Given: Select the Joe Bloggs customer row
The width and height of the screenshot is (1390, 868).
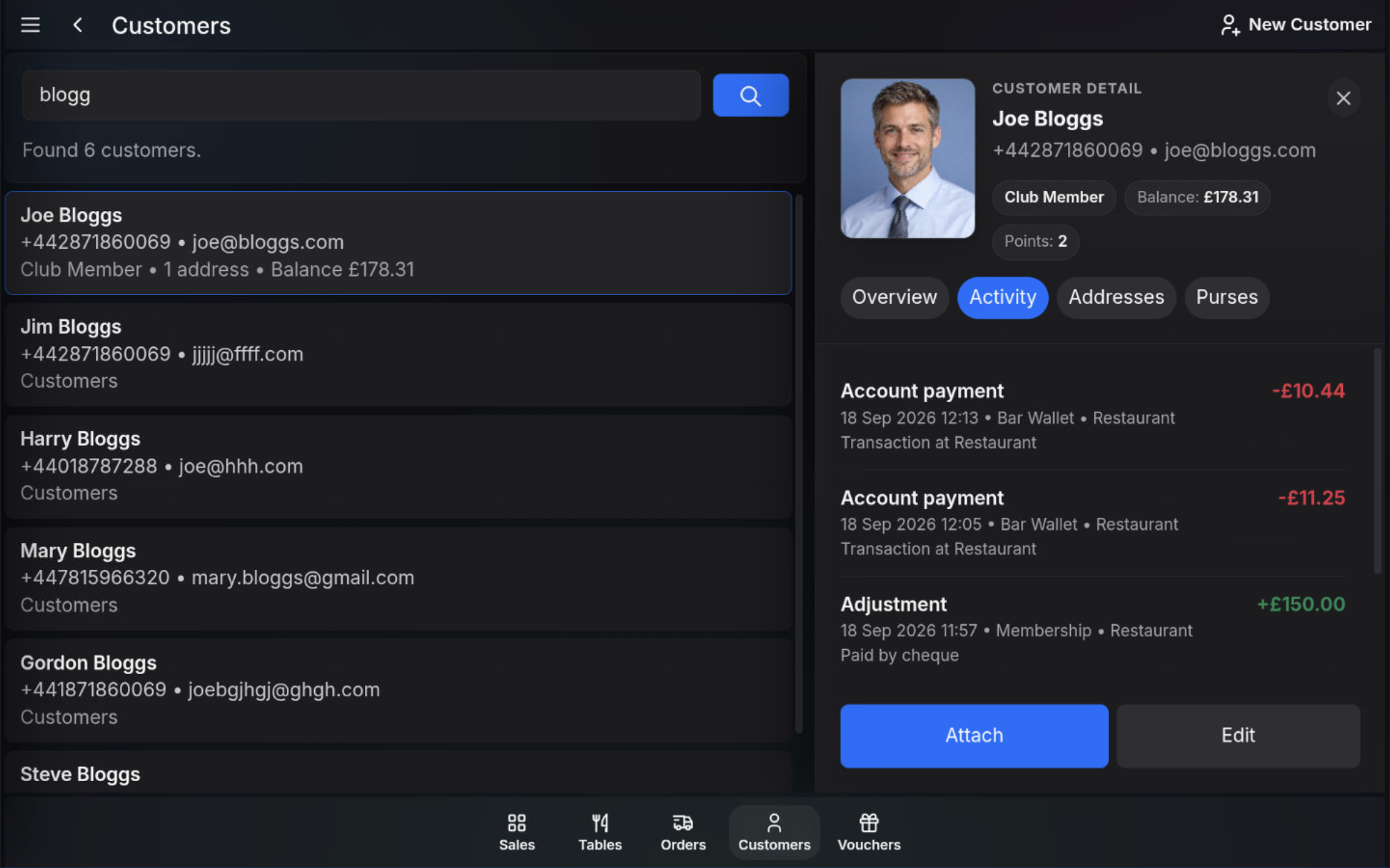Looking at the screenshot, I should (398, 243).
